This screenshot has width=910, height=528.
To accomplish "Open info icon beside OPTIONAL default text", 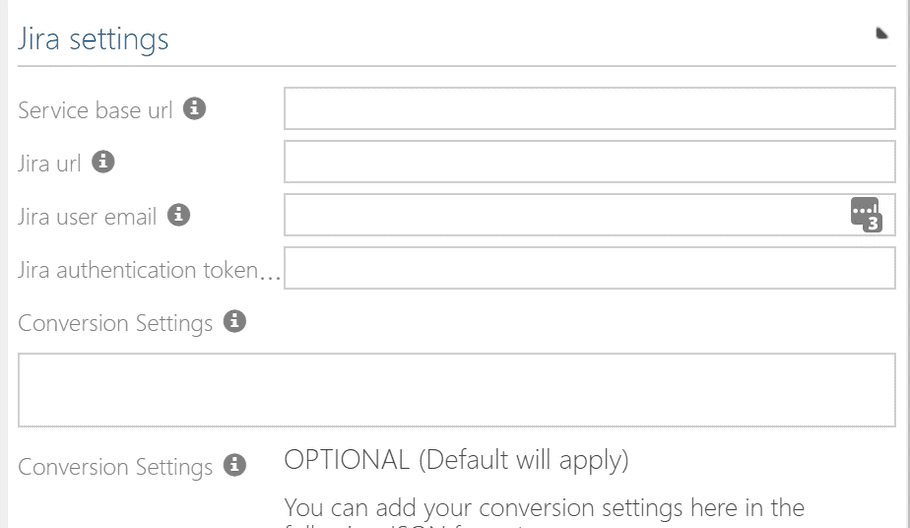I will 234,465.
